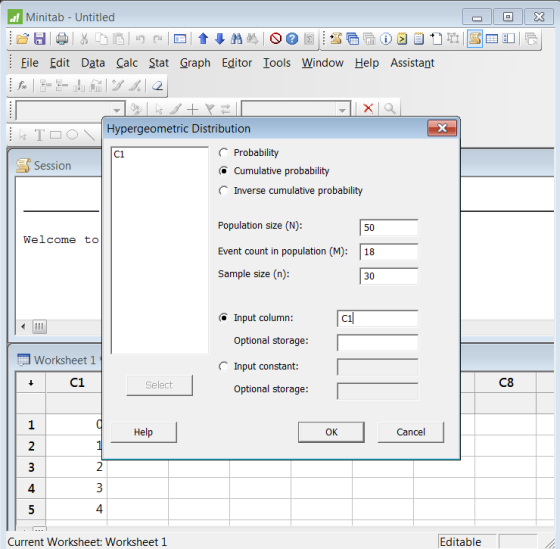
Task: Open the ReportPad notepad icon
Action: (x=419, y=39)
